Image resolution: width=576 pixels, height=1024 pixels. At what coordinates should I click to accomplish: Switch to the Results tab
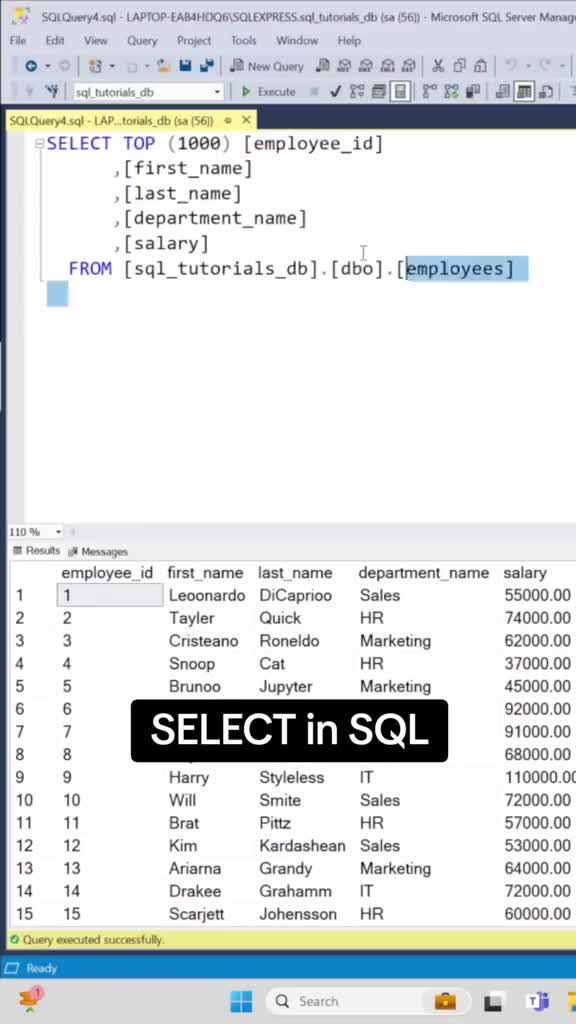(37, 551)
